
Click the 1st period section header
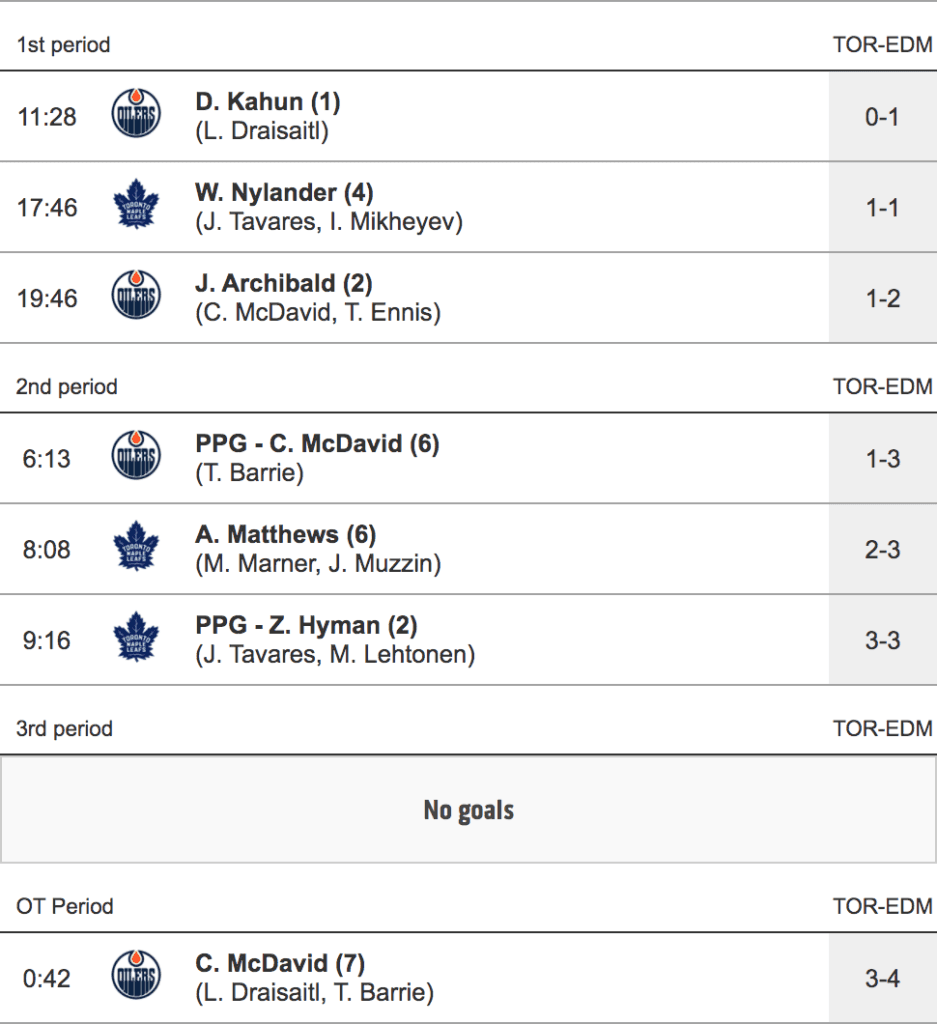(63, 45)
